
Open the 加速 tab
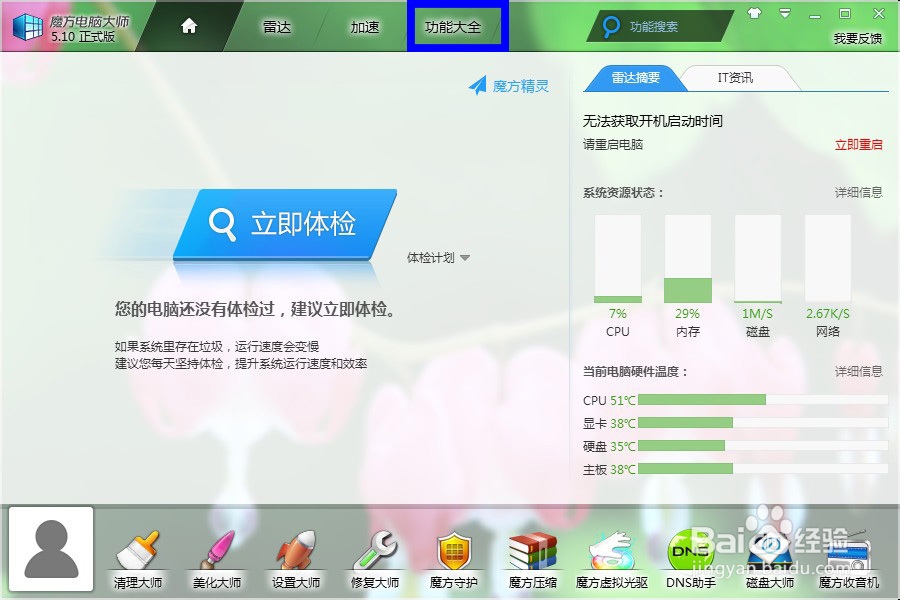tap(365, 27)
